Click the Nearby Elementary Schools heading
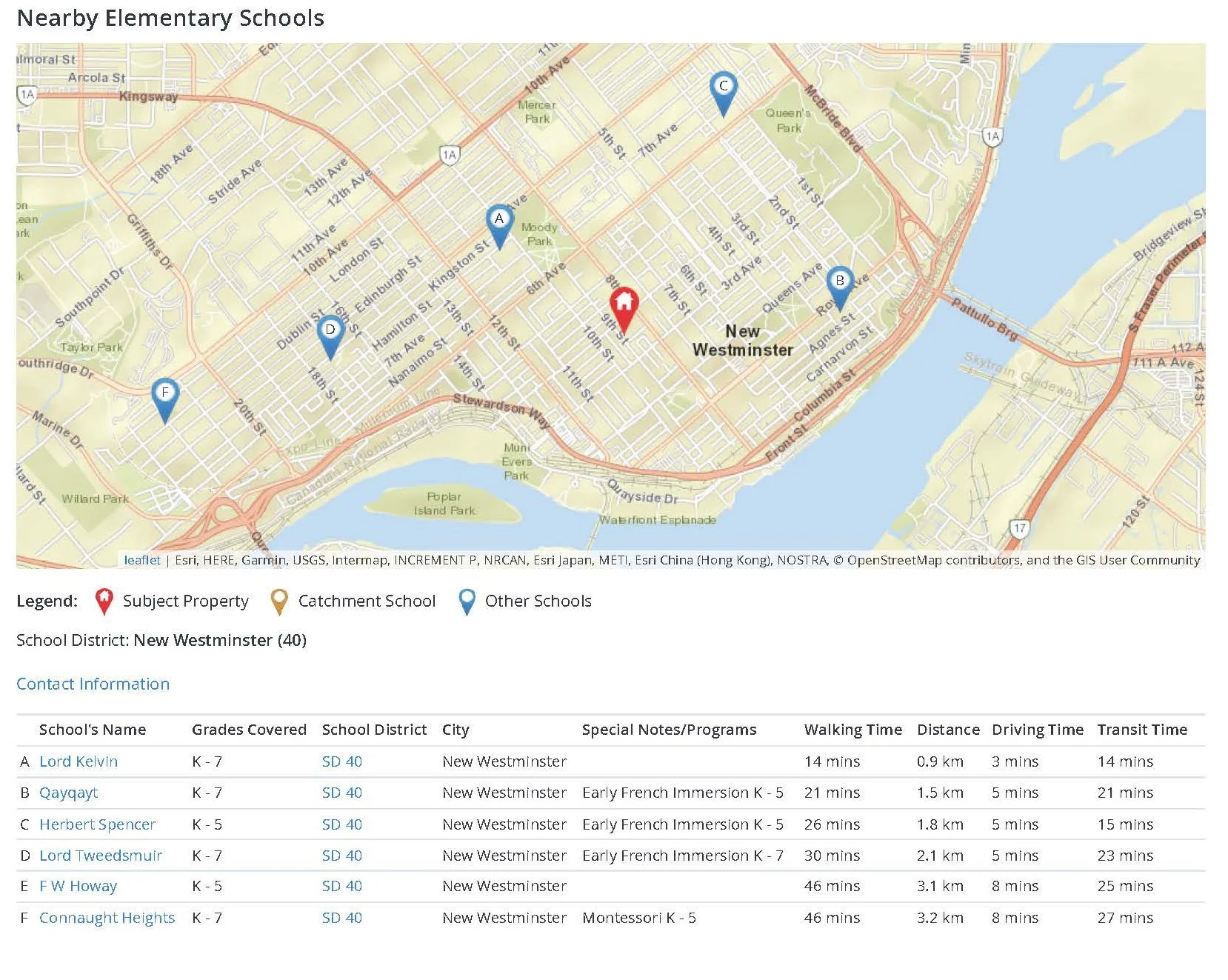The width and height of the screenshot is (1228, 980). click(170, 18)
